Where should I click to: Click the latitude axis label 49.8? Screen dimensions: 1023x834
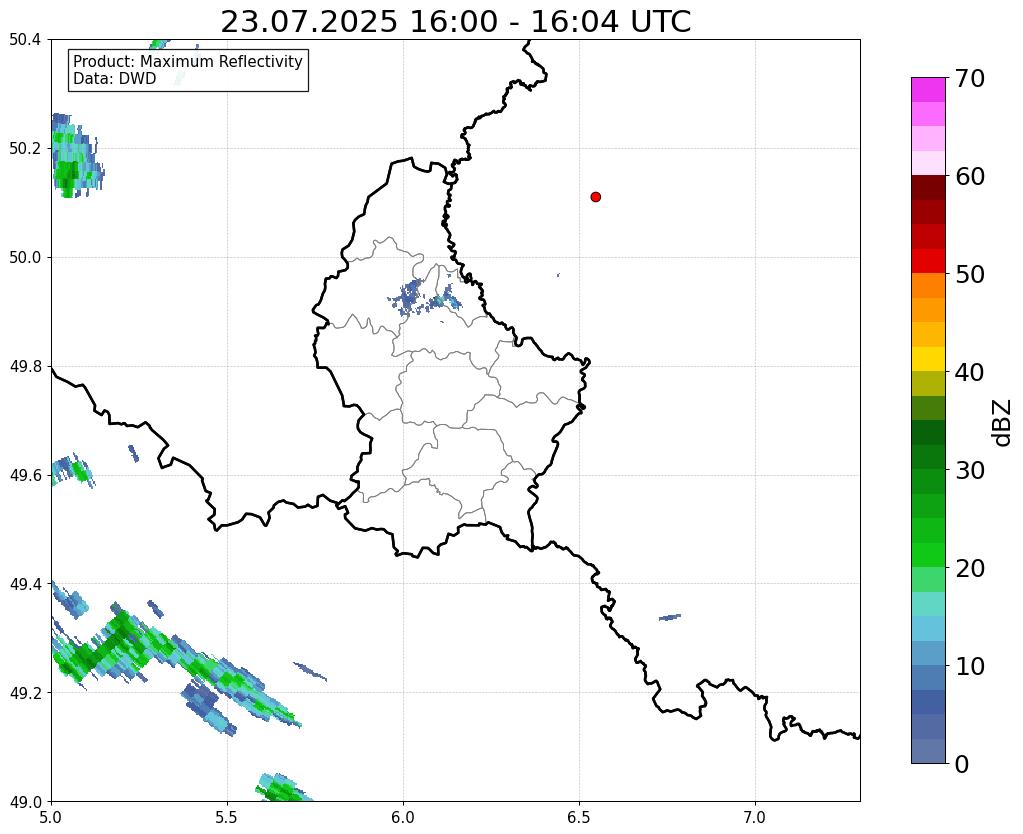(25, 367)
